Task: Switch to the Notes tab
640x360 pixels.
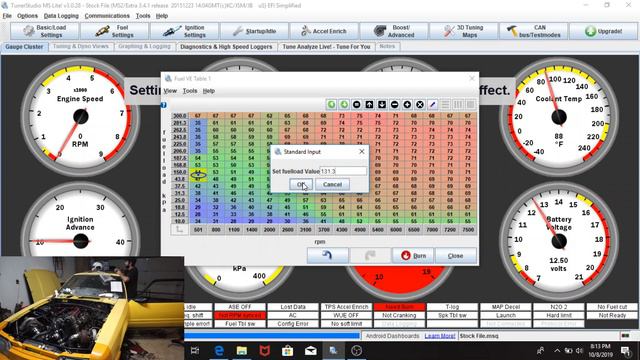Action: (387, 46)
